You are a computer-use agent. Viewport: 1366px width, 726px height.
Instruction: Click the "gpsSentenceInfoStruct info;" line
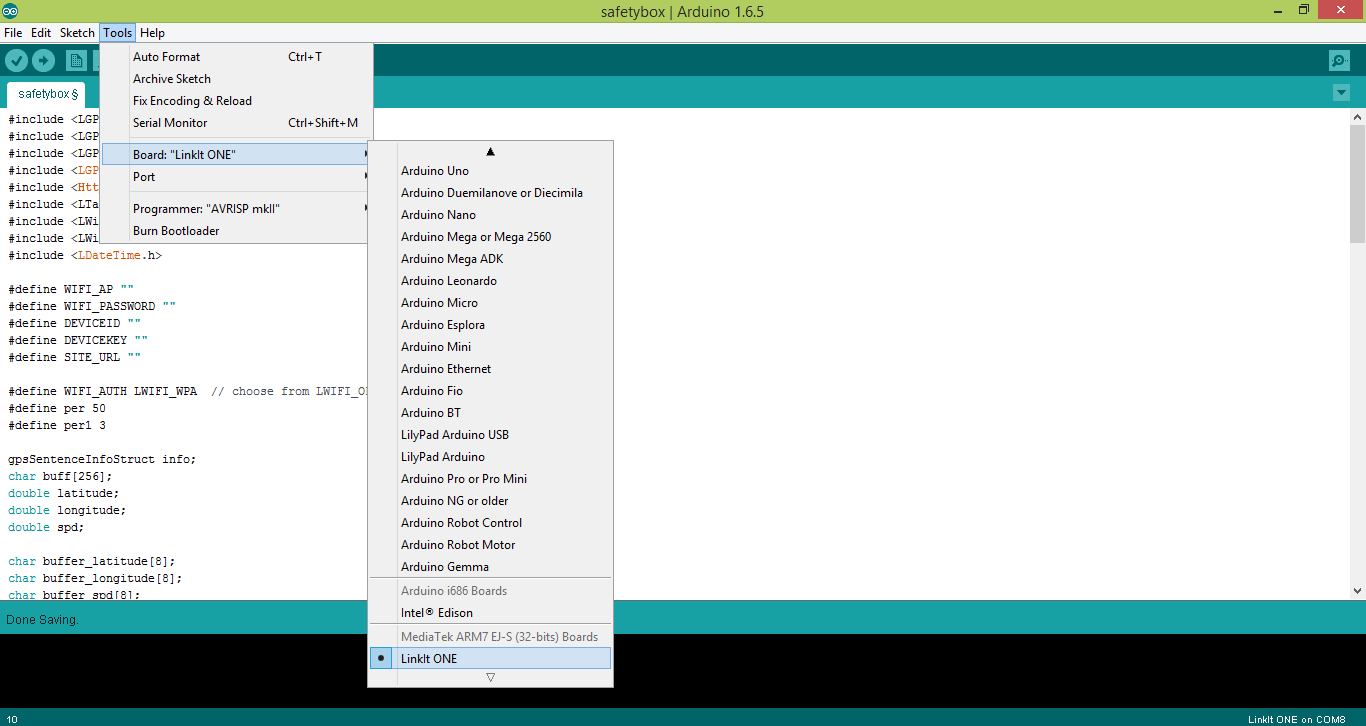click(x=103, y=459)
